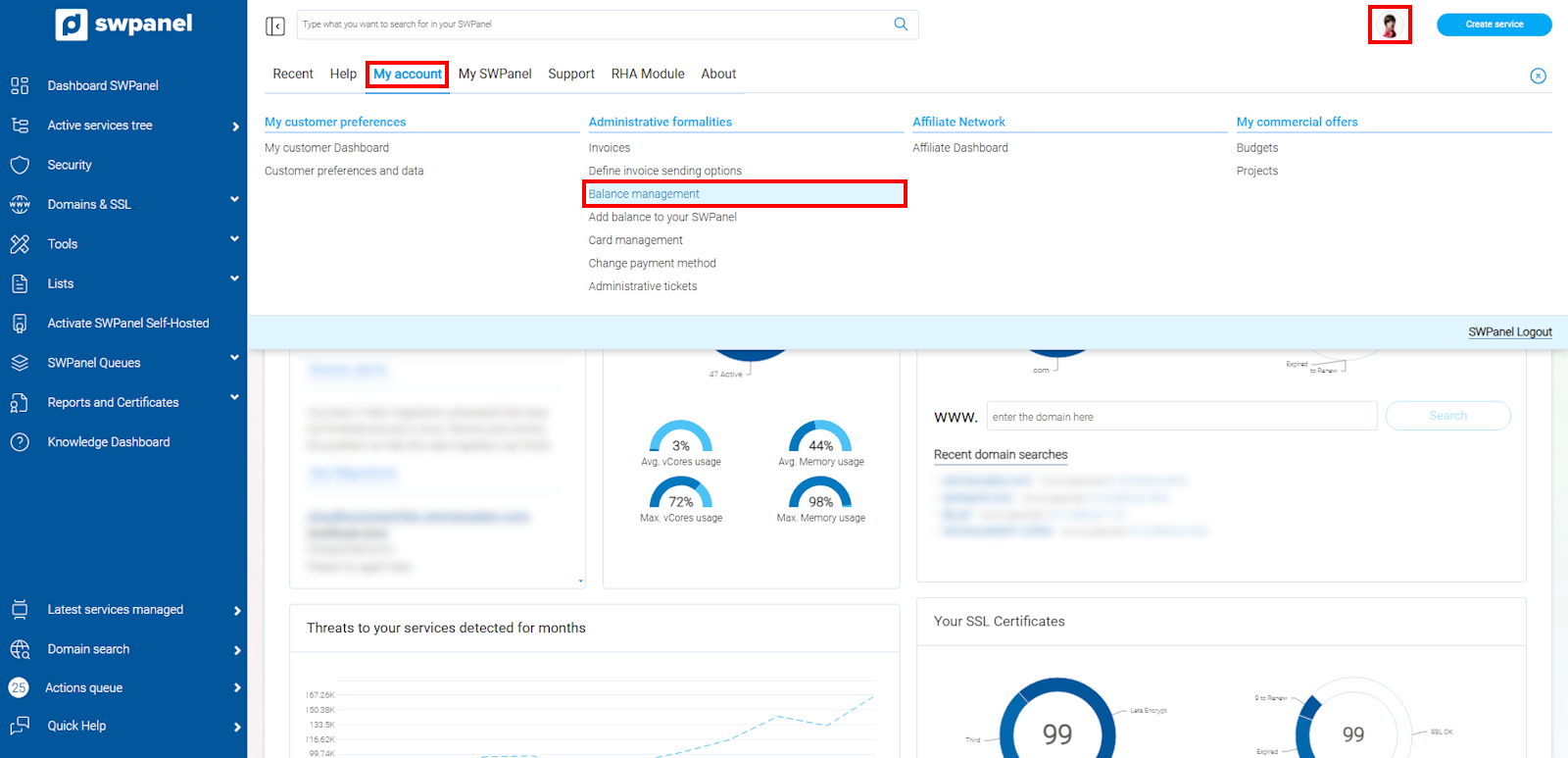Open Administrative tickets link
This screenshot has width=1568, height=758.
tap(643, 286)
